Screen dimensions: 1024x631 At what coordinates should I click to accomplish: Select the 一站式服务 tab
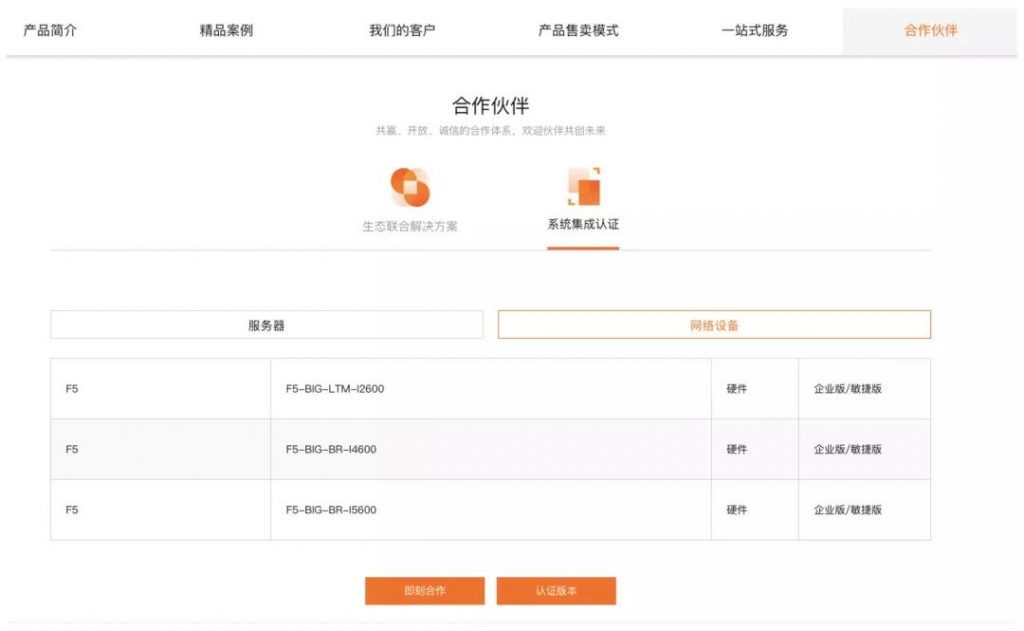(754, 30)
